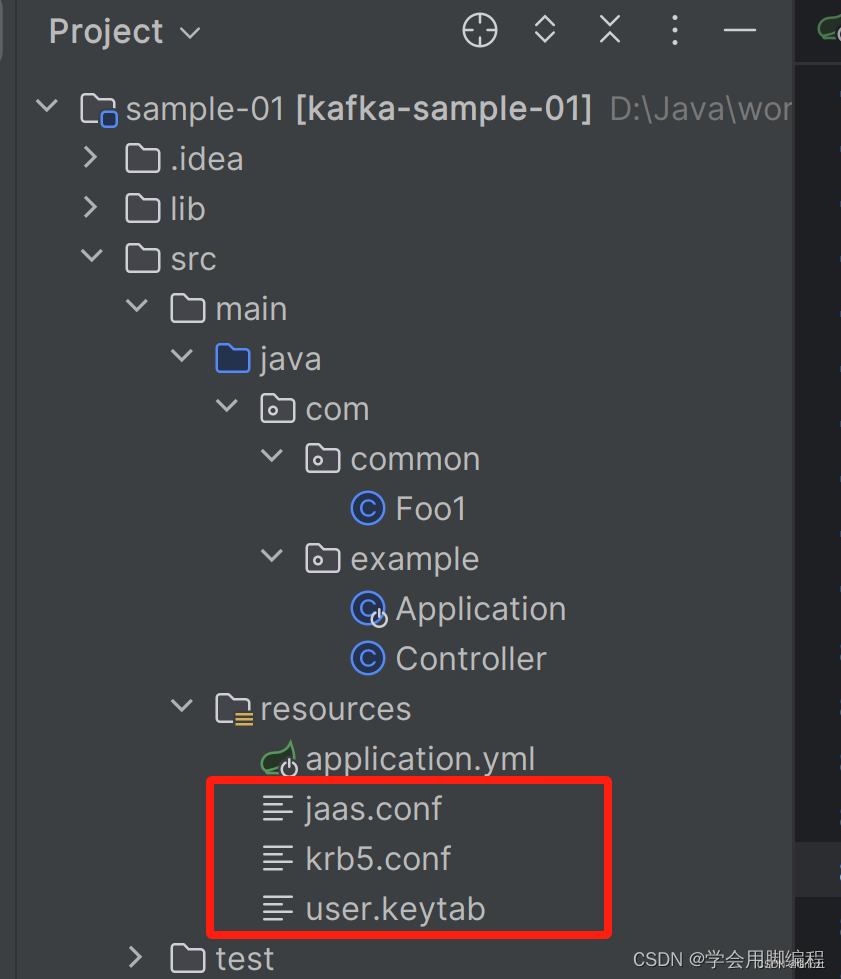Collapse the resources folder
Image resolution: width=841 pixels, height=979 pixels.
point(182,706)
